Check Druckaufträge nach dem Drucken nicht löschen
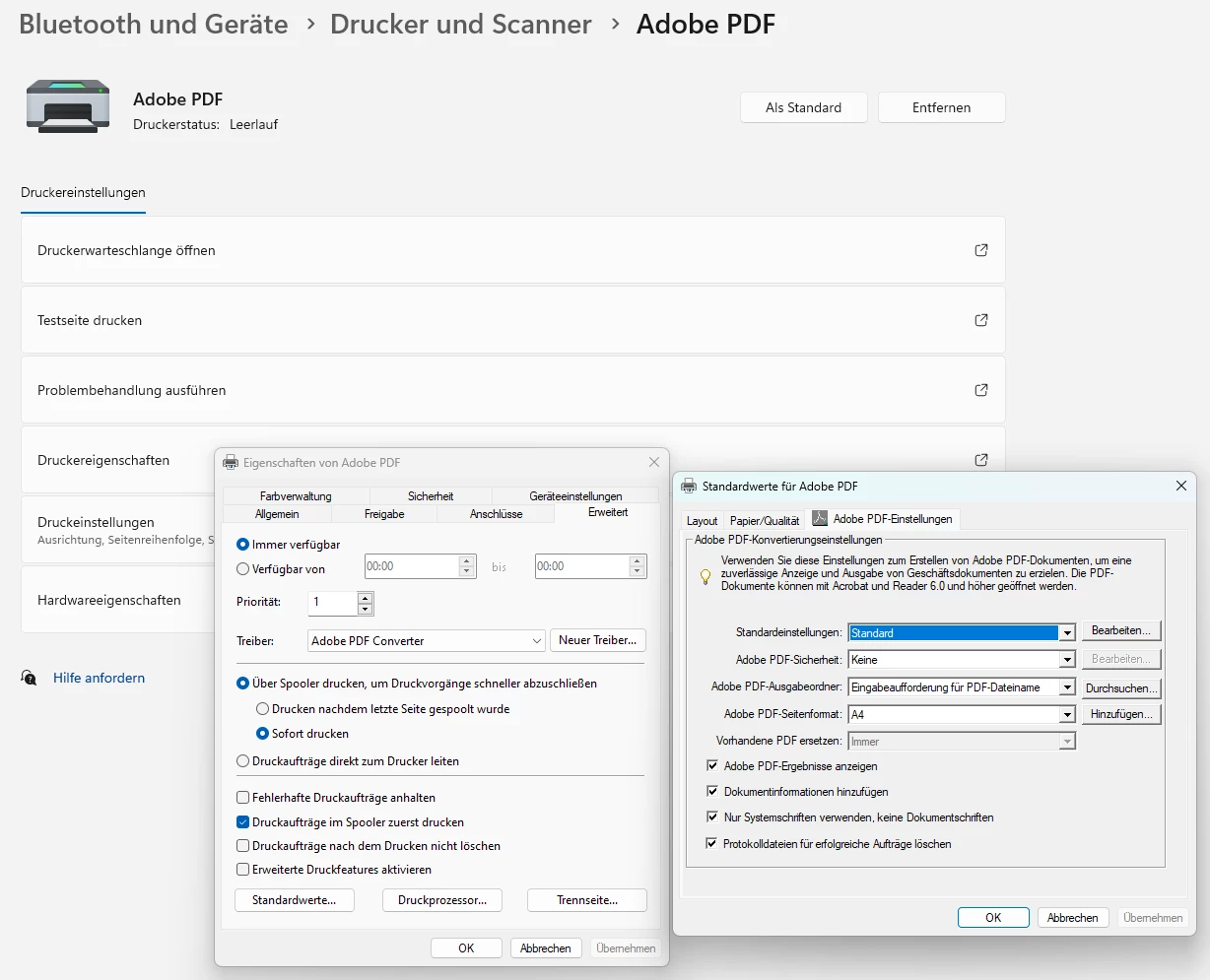 coord(243,845)
